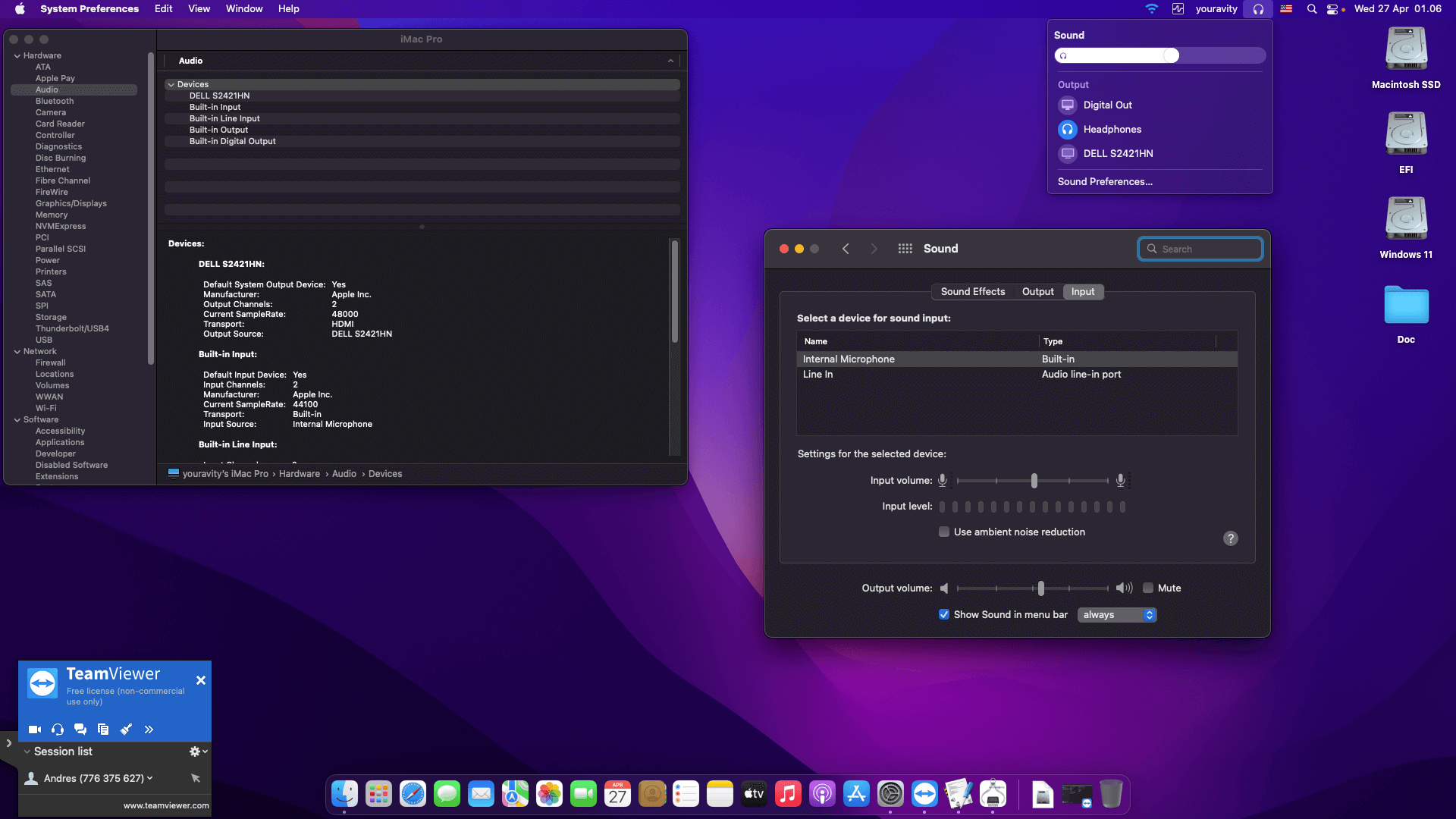The image size is (1456, 819).
Task: Launch Safari from the Dock
Action: (413, 794)
